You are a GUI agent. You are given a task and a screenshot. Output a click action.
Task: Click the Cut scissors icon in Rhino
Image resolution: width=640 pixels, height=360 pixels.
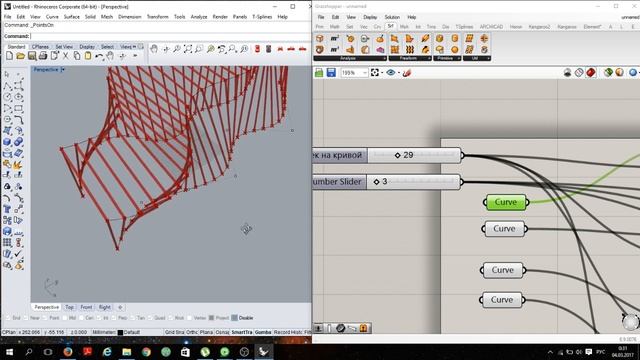65,56
